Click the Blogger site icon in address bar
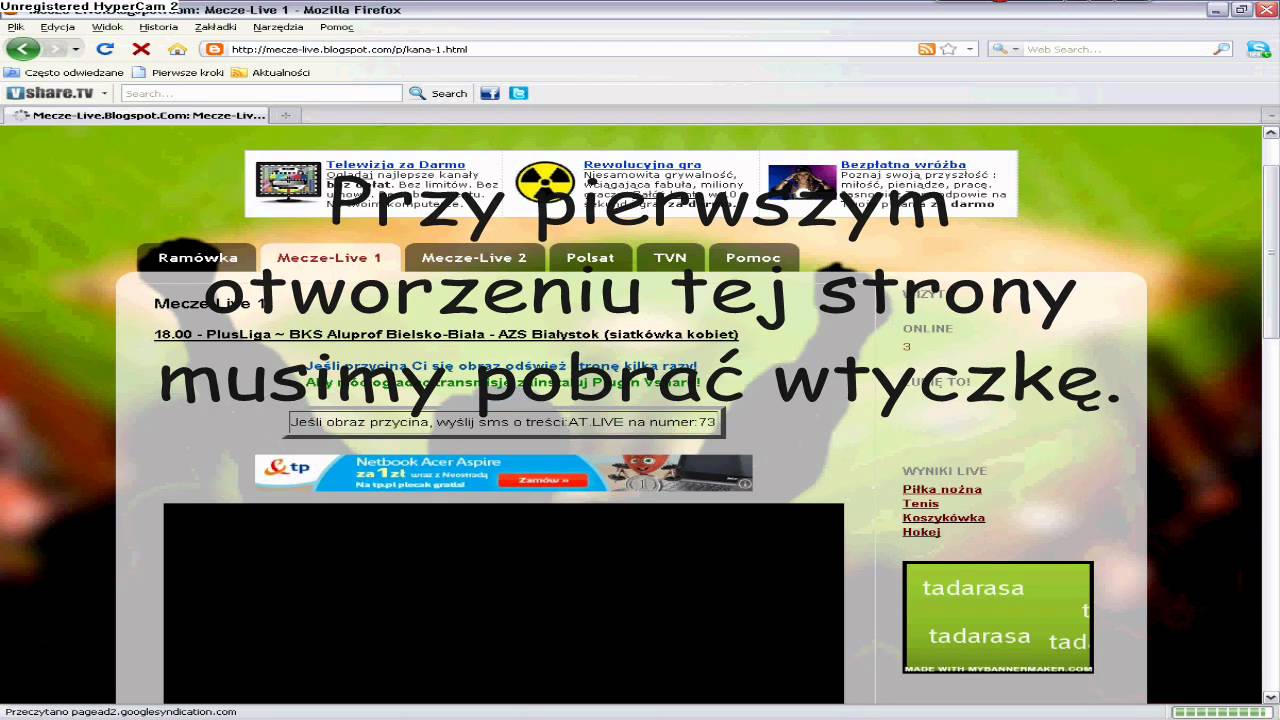The height and width of the screenshot is (720, 1280). click(x=213, y=49)
